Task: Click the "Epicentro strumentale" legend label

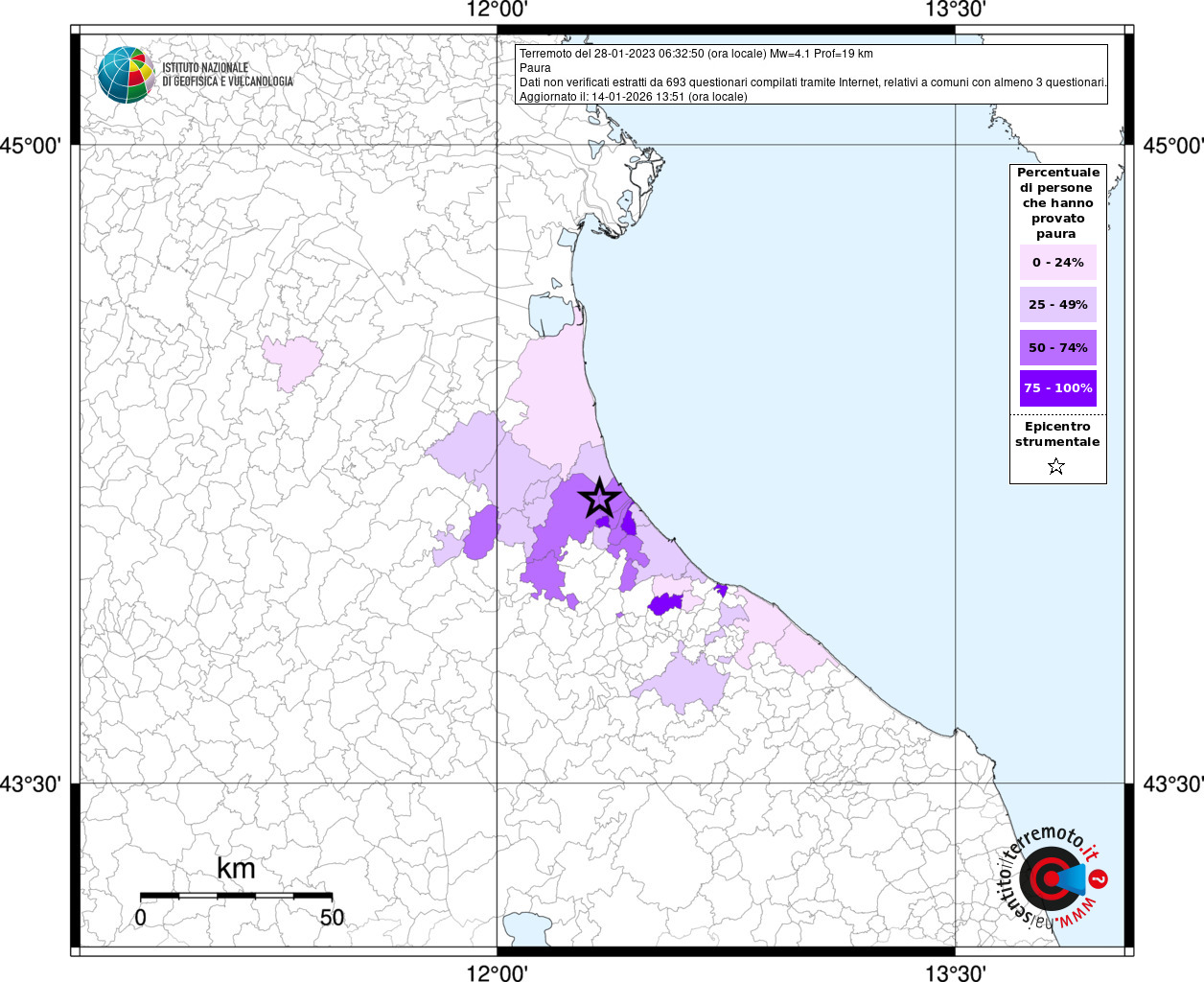Action: click(x=1057, y=434)
